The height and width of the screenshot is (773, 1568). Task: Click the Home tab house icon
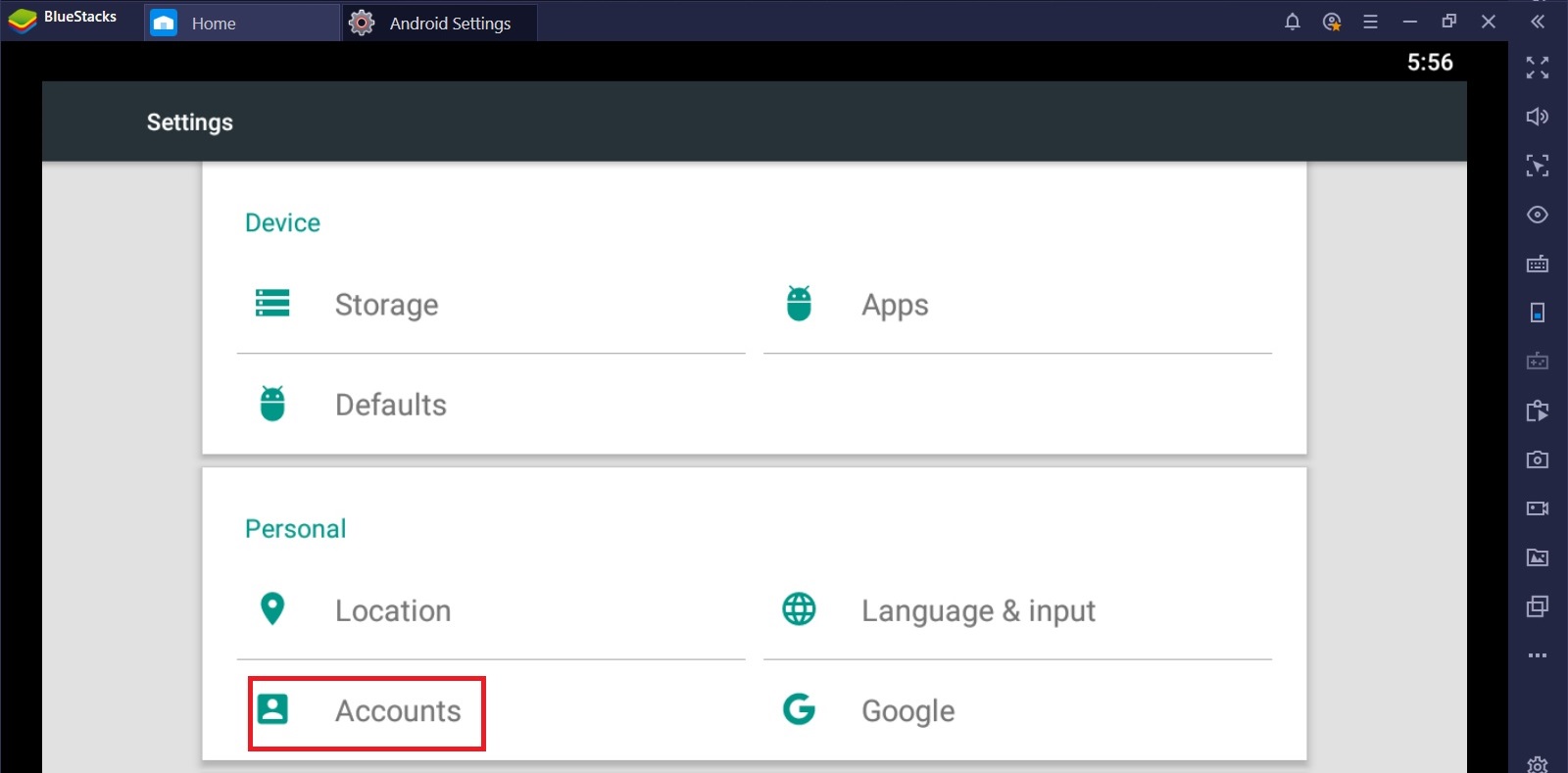pyautogui.click(x=164, y=23)
